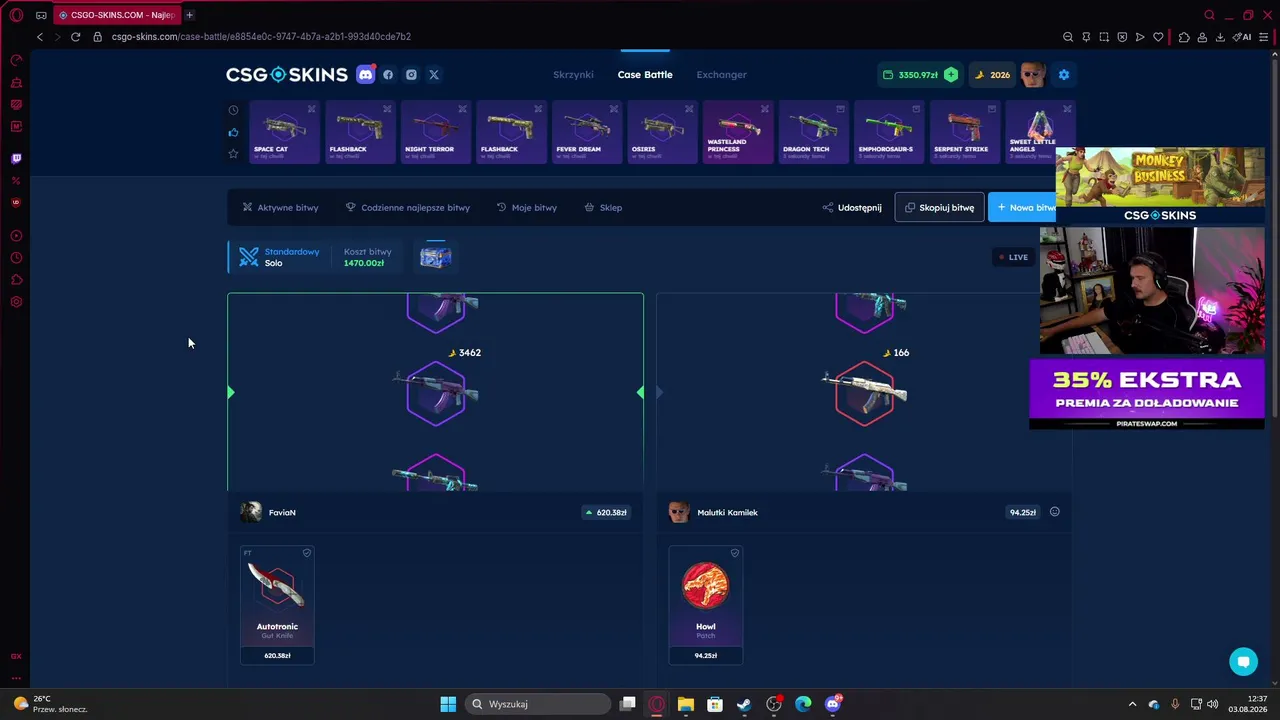1280x720 pixels.
Task: Click the battle case box icon
Action: [435, 257]
